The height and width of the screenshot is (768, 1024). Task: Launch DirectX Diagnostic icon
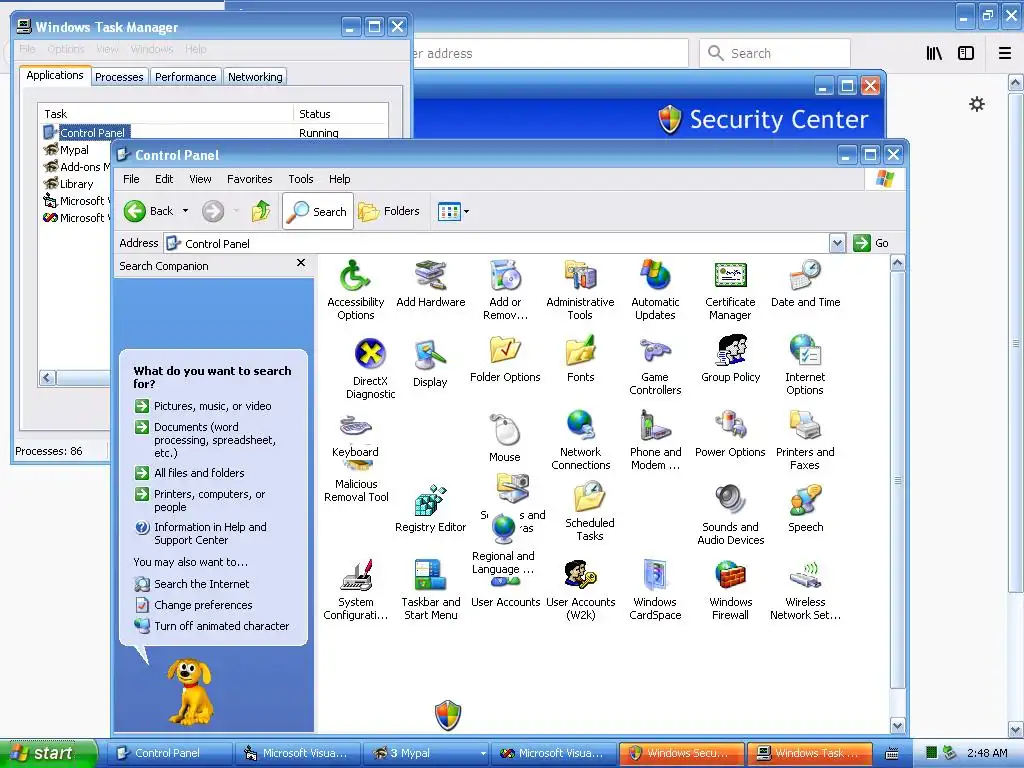(370, 368)
